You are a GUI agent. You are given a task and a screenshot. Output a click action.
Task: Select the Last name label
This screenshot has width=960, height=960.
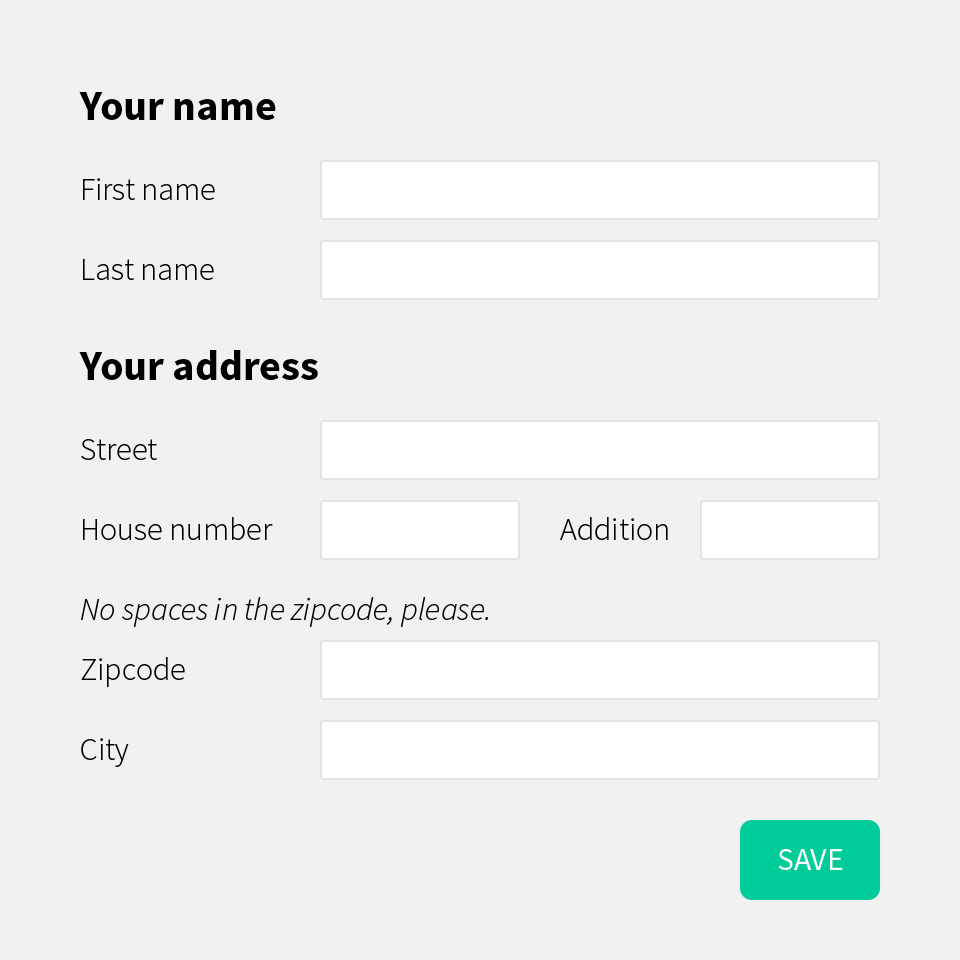[146, 269]
